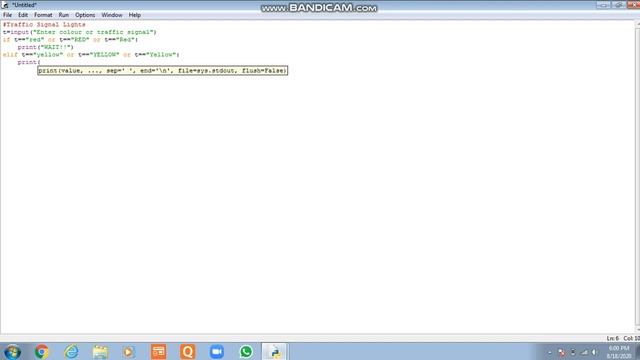Open the Run menu
Image resolution: width=640 pixels, height=360 pixels.
click(64, 15)
